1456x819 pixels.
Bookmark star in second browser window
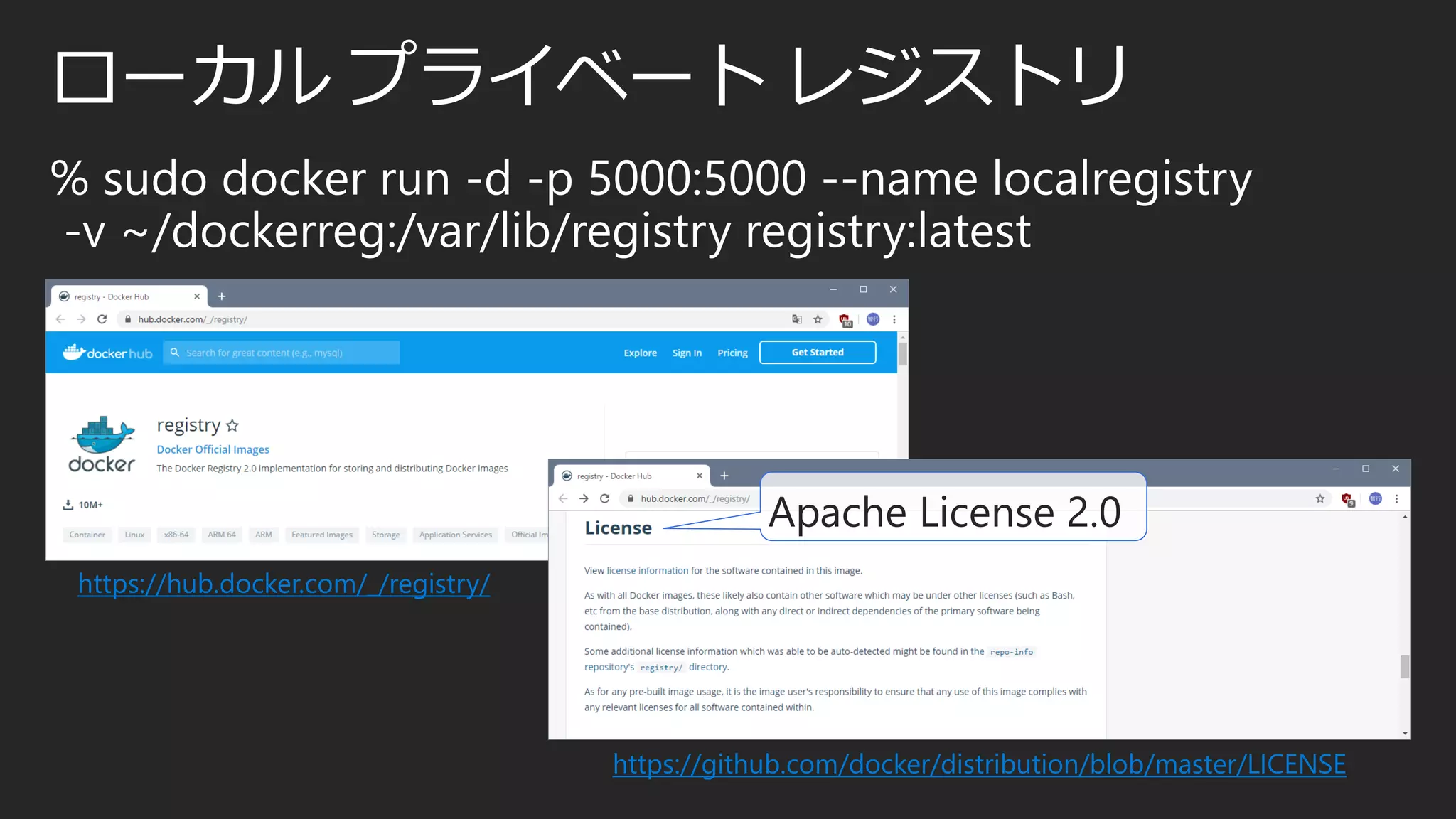pos(1320,498)
